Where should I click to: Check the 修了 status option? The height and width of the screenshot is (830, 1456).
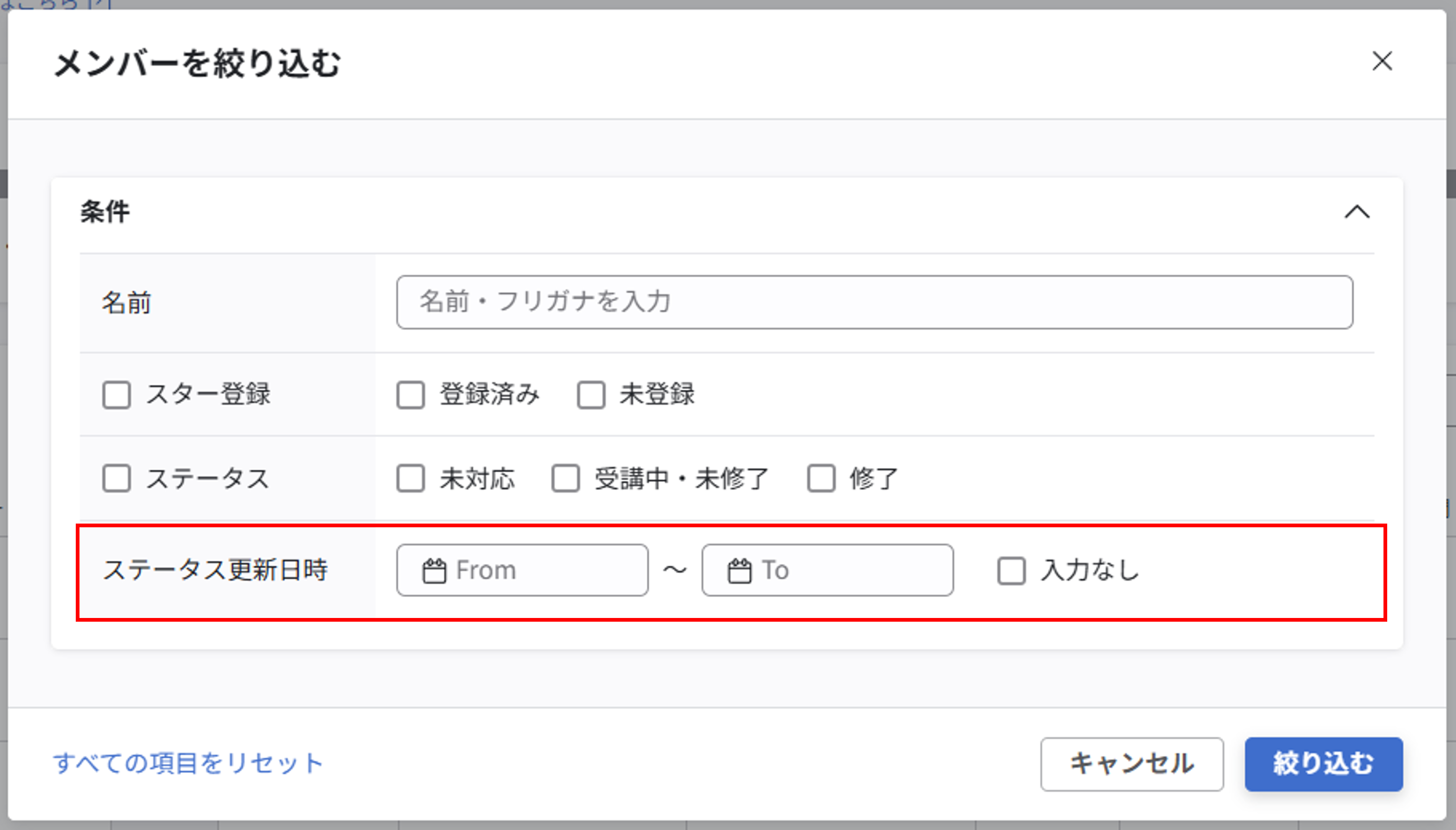(x=821, y=478)
